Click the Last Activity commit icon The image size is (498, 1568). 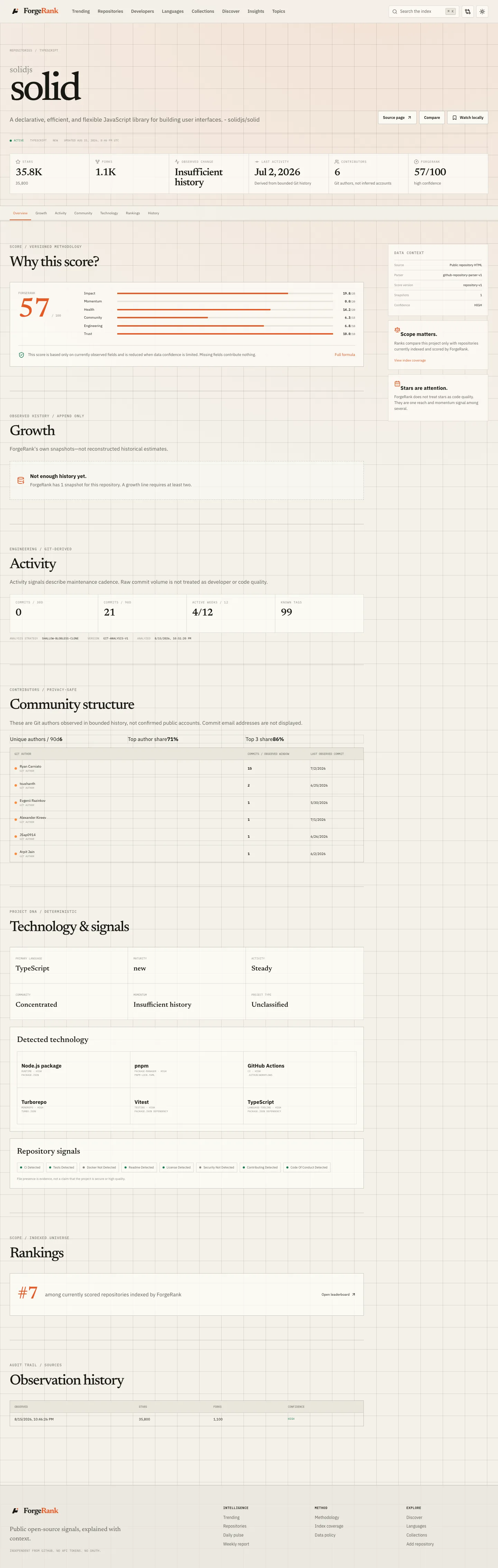[257, 162]
